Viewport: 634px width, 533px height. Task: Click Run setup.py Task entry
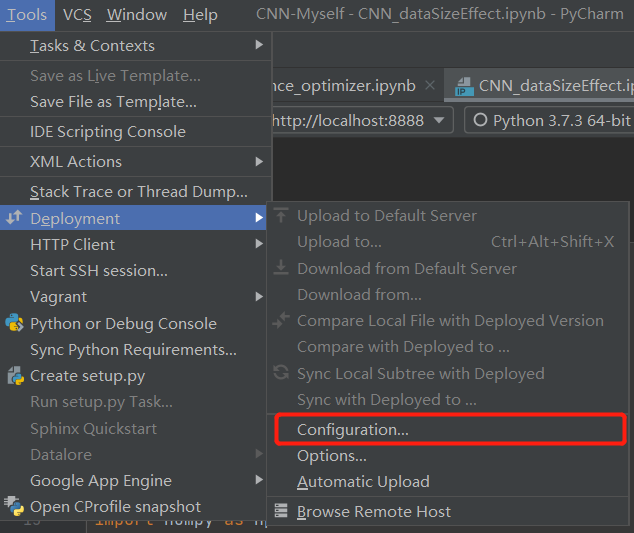point(133,402)
